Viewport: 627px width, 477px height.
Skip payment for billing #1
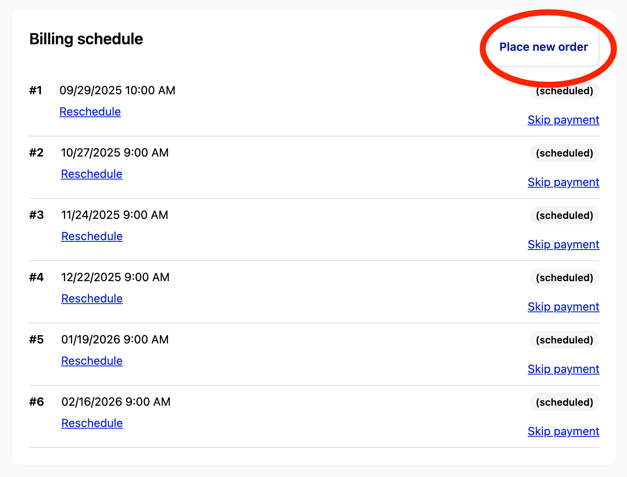[563, 120]
